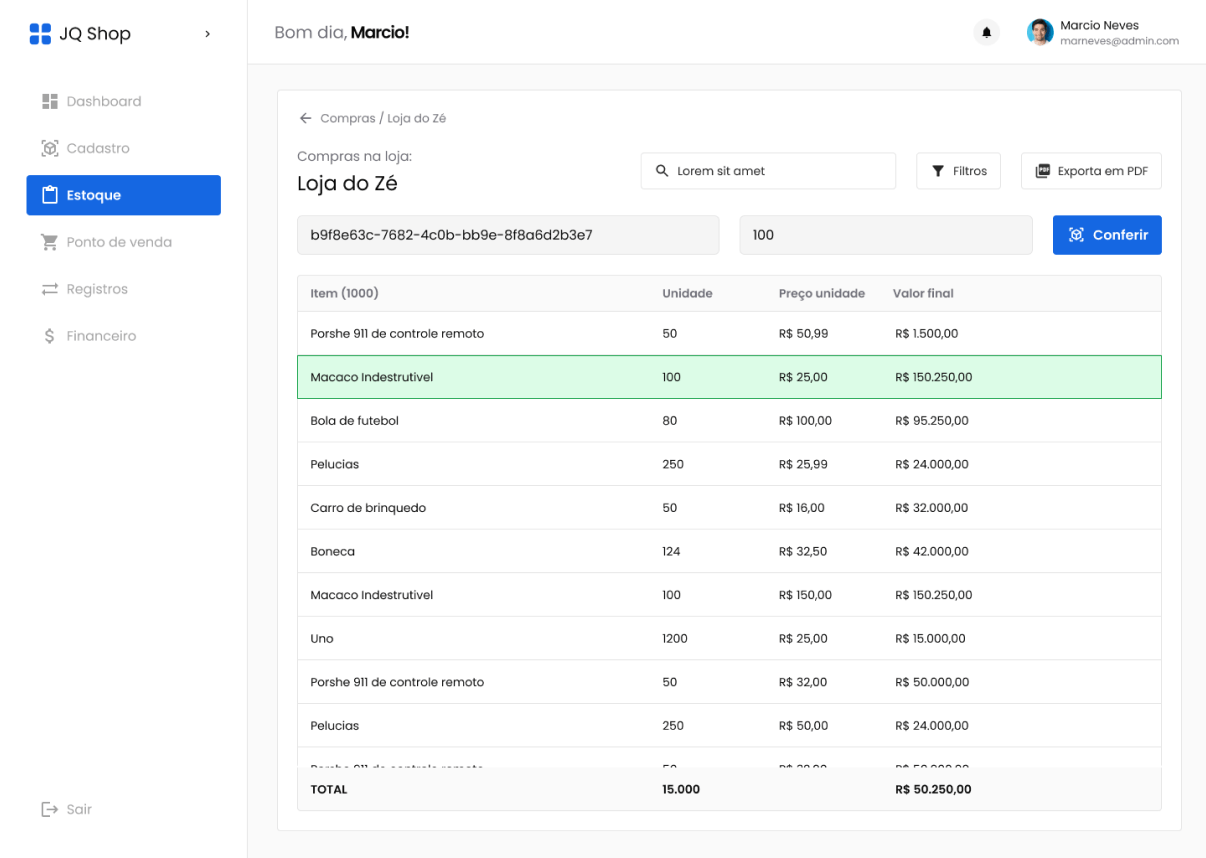Click the Financeiro dollar icon

click(x=50, y=336)
